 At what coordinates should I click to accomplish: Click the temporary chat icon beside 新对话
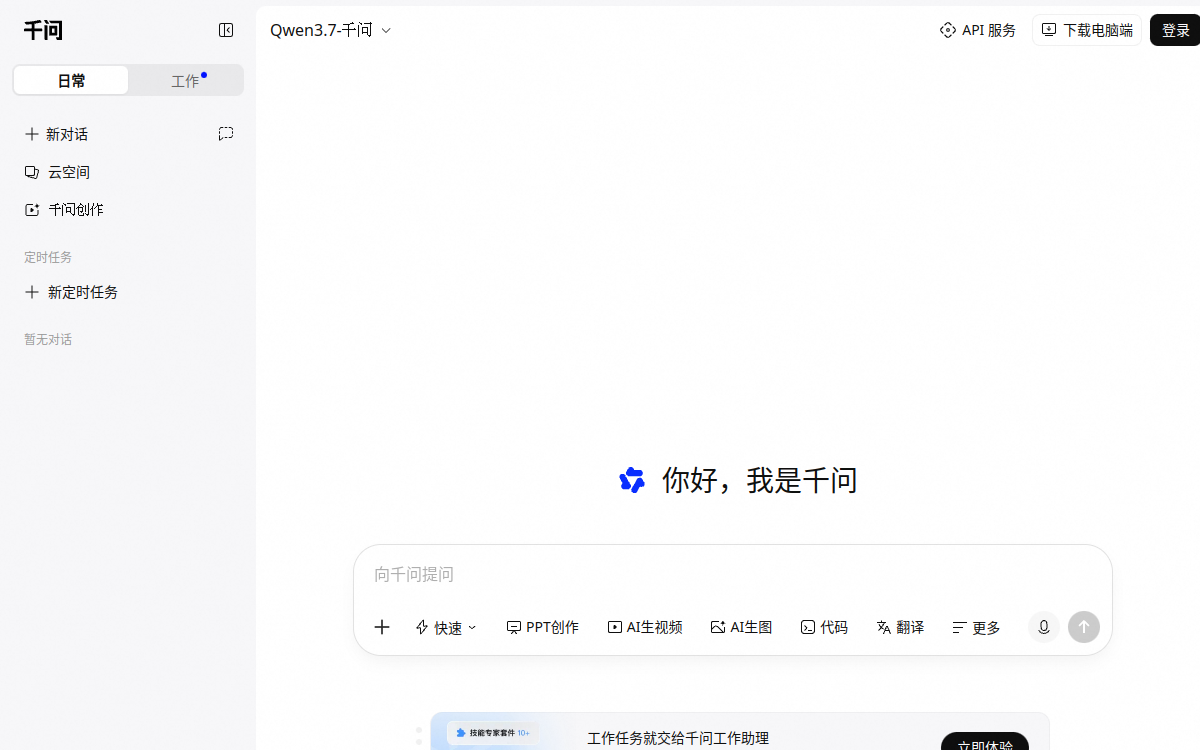pyautogui.click(x=226, y=133)
